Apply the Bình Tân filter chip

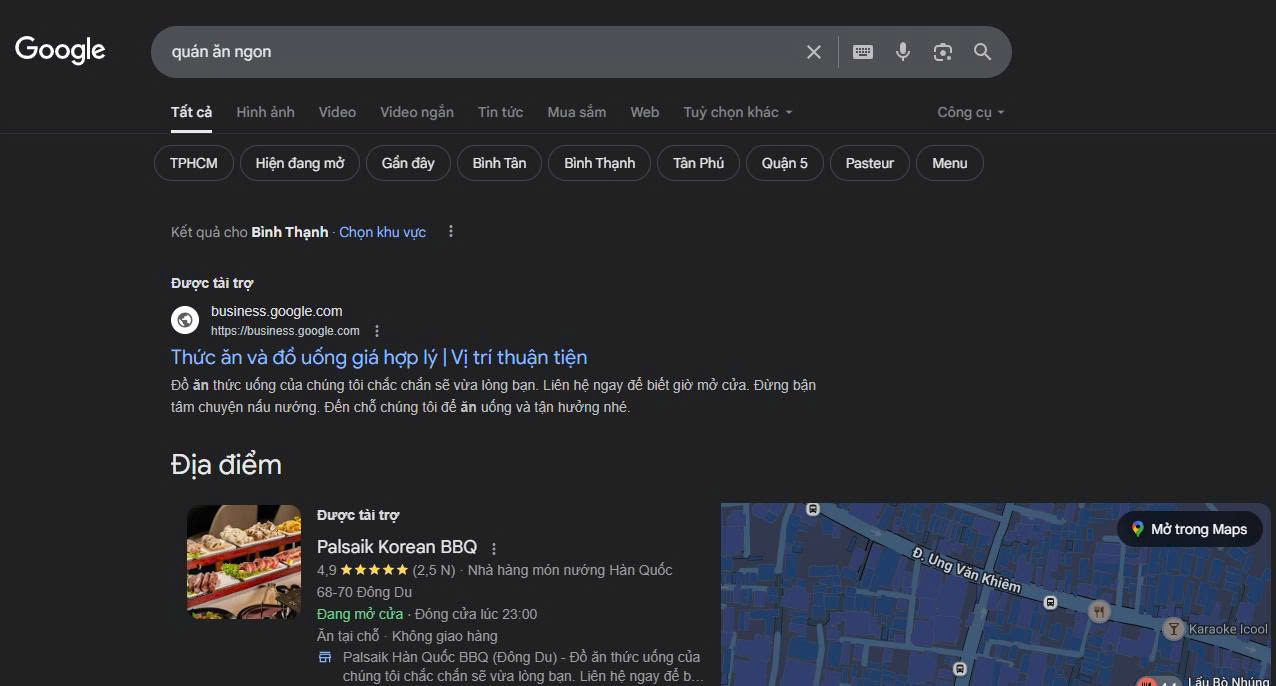coord(499,163)
